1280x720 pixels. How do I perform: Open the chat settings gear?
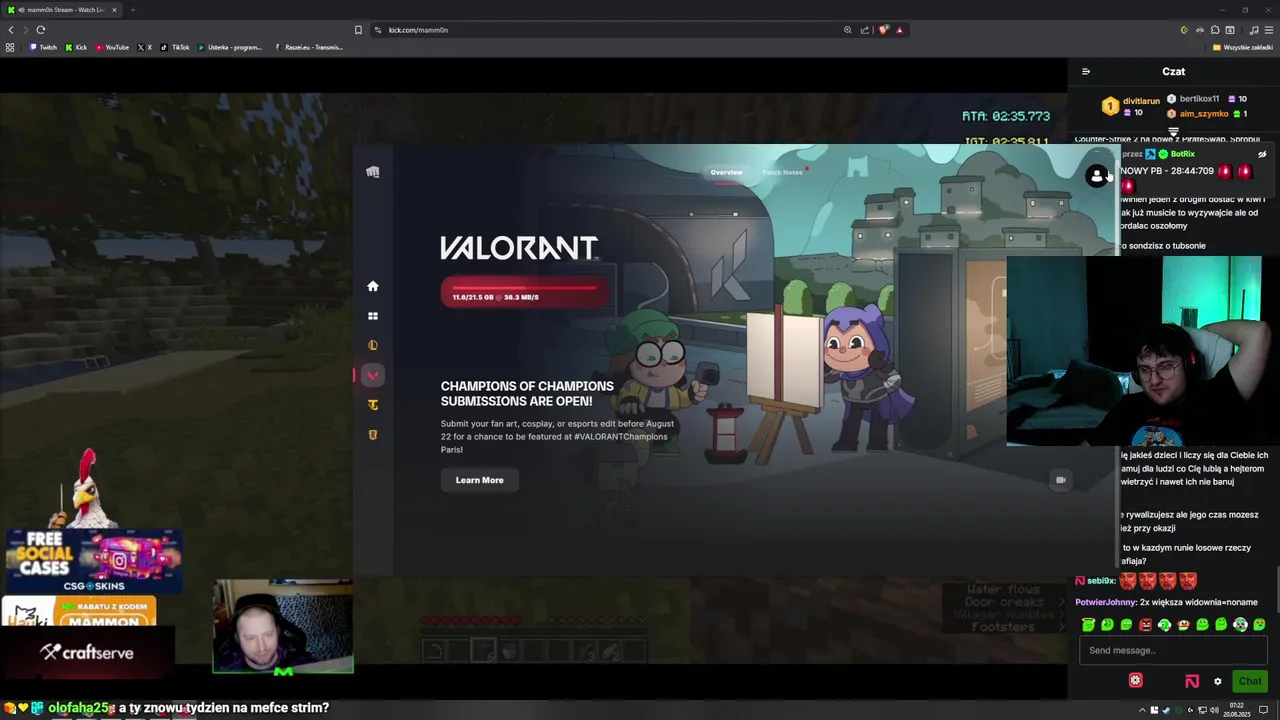[x=1217, y=681]
